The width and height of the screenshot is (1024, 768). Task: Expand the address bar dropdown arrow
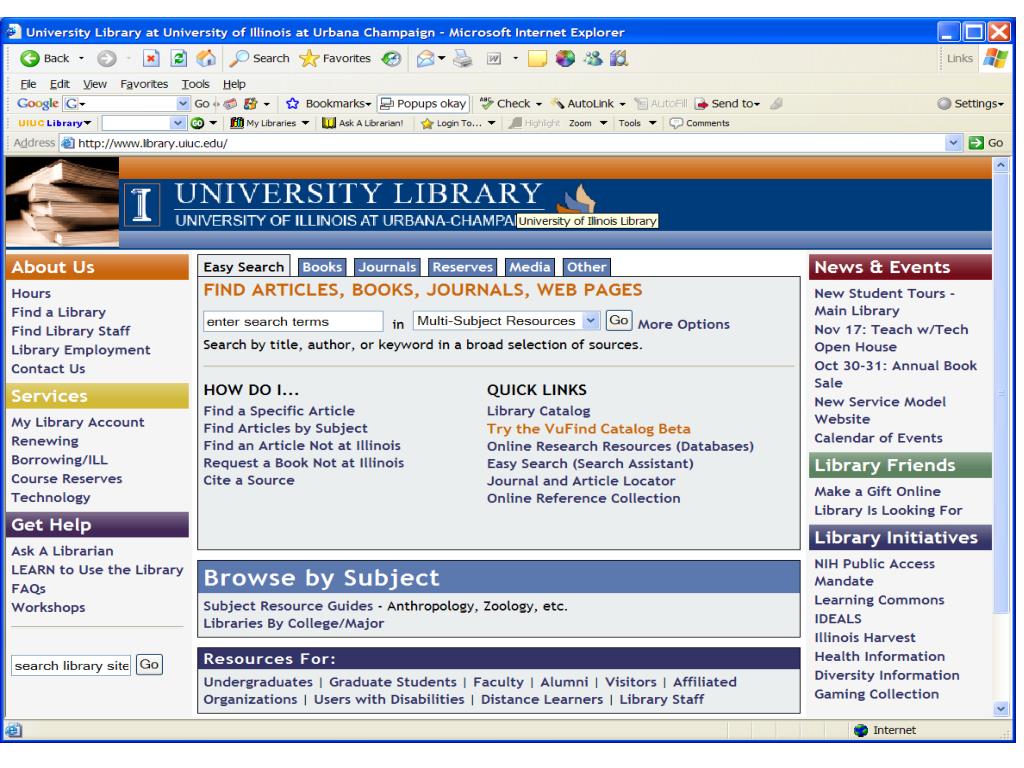953,142
